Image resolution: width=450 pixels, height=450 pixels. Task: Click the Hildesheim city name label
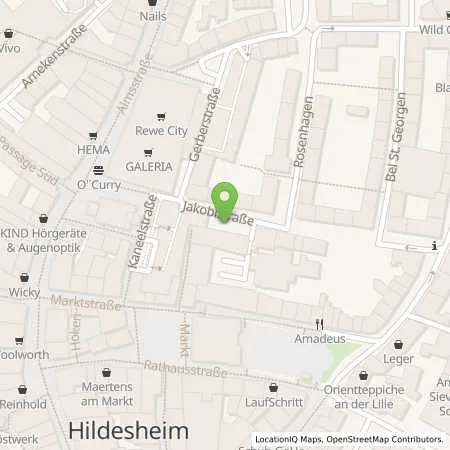[129, 431]
